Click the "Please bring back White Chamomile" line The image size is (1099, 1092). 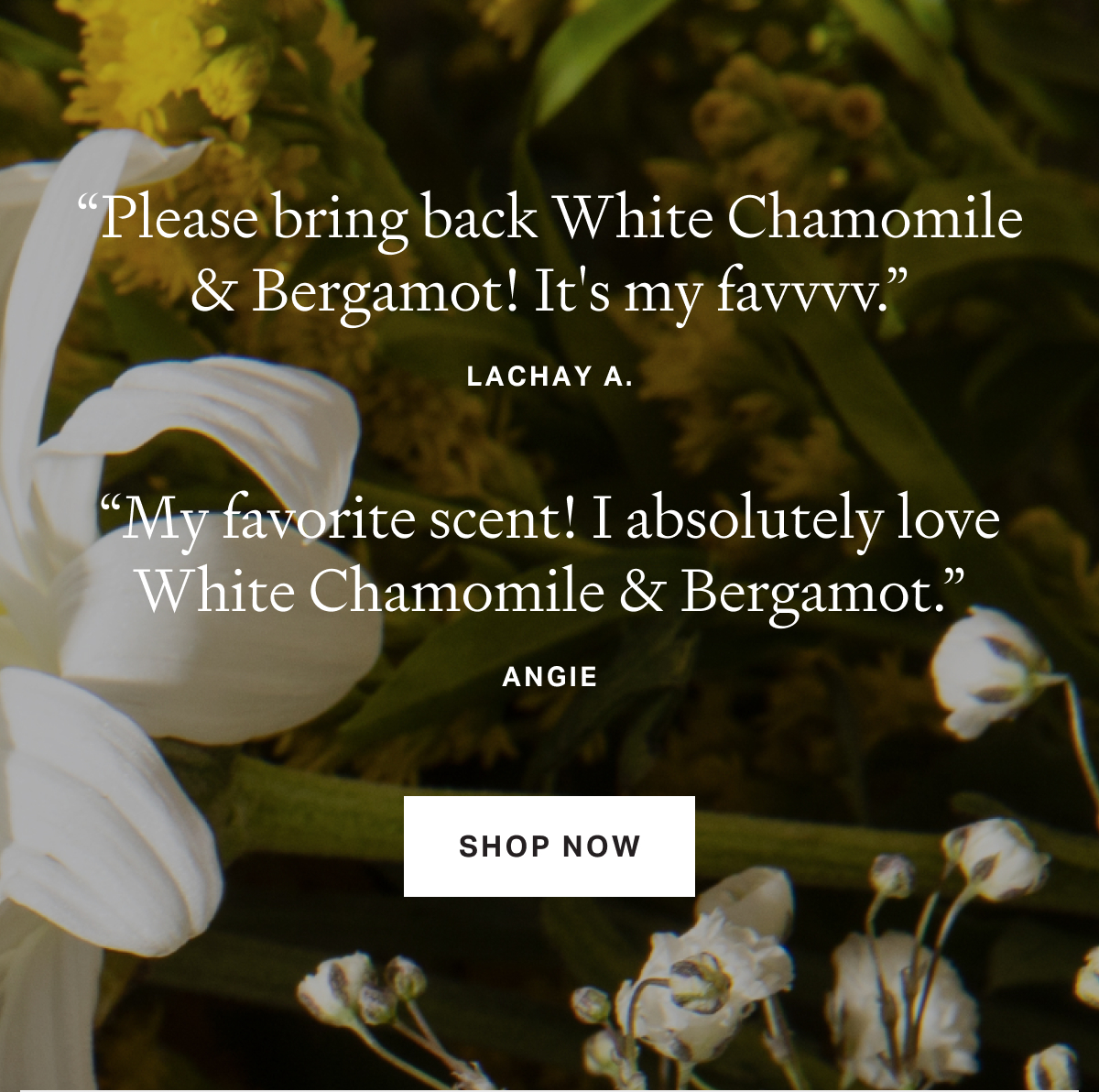tap(550, 220)
